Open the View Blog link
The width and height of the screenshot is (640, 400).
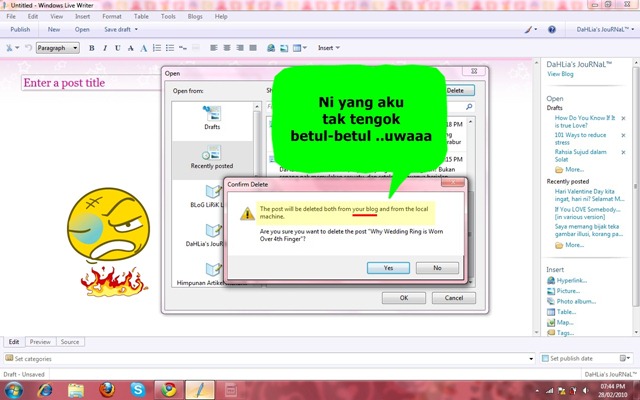pyautogui.click(x=560, y=74)
